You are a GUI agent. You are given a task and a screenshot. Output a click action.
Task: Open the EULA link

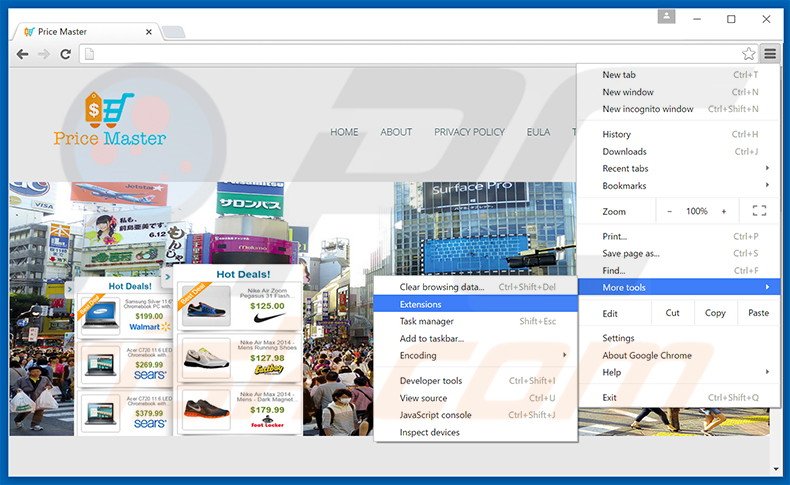(538, 132)
